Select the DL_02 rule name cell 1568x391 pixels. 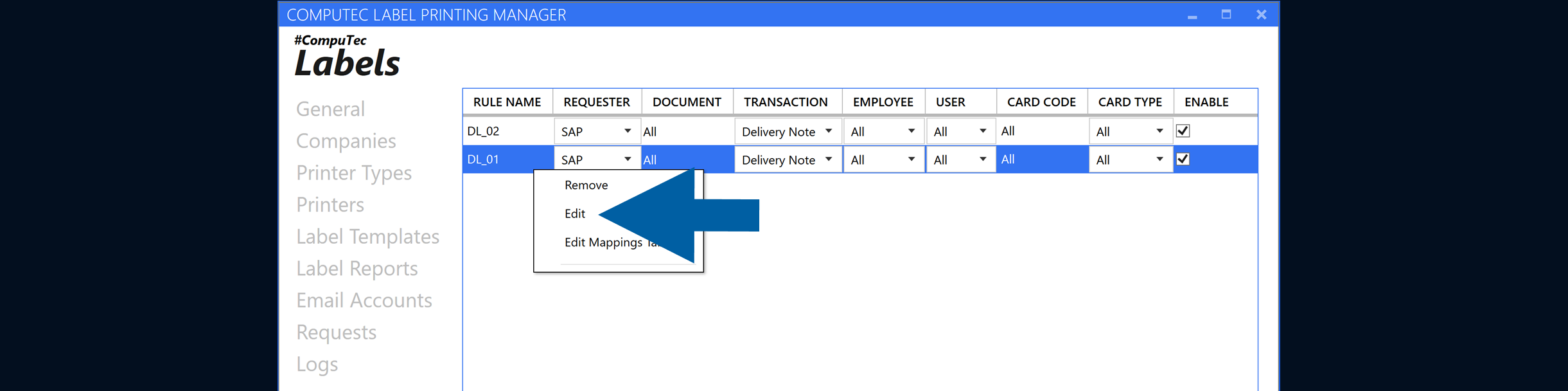[x=508, y=131]
